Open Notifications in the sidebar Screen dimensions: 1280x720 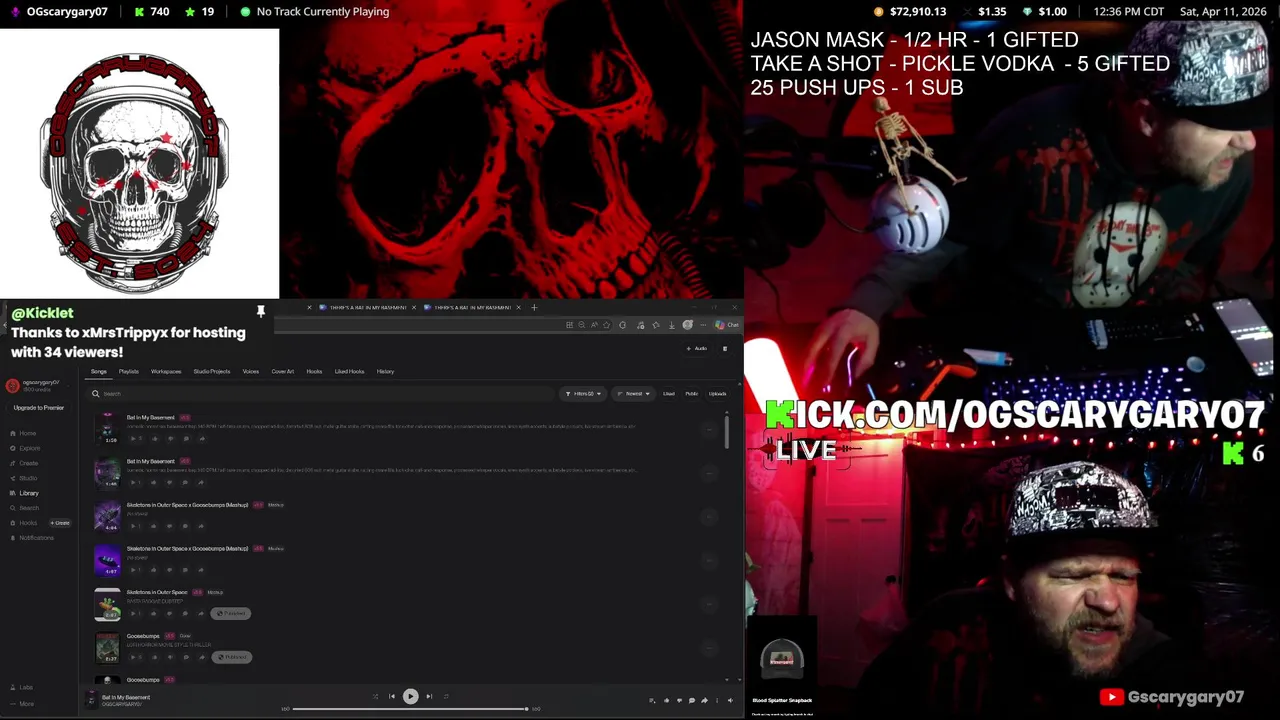[31, 538]
